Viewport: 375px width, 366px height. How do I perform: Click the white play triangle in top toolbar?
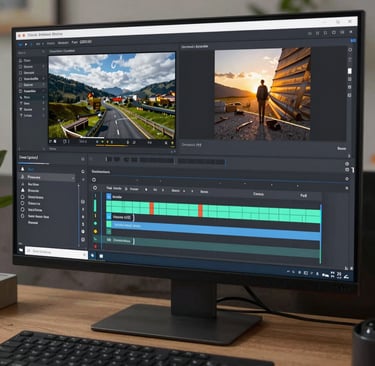pyautogui.click(x=26, y=44)
